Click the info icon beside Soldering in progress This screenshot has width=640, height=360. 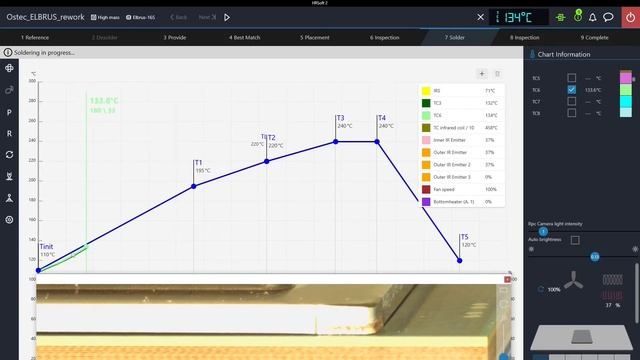(7, 52)
